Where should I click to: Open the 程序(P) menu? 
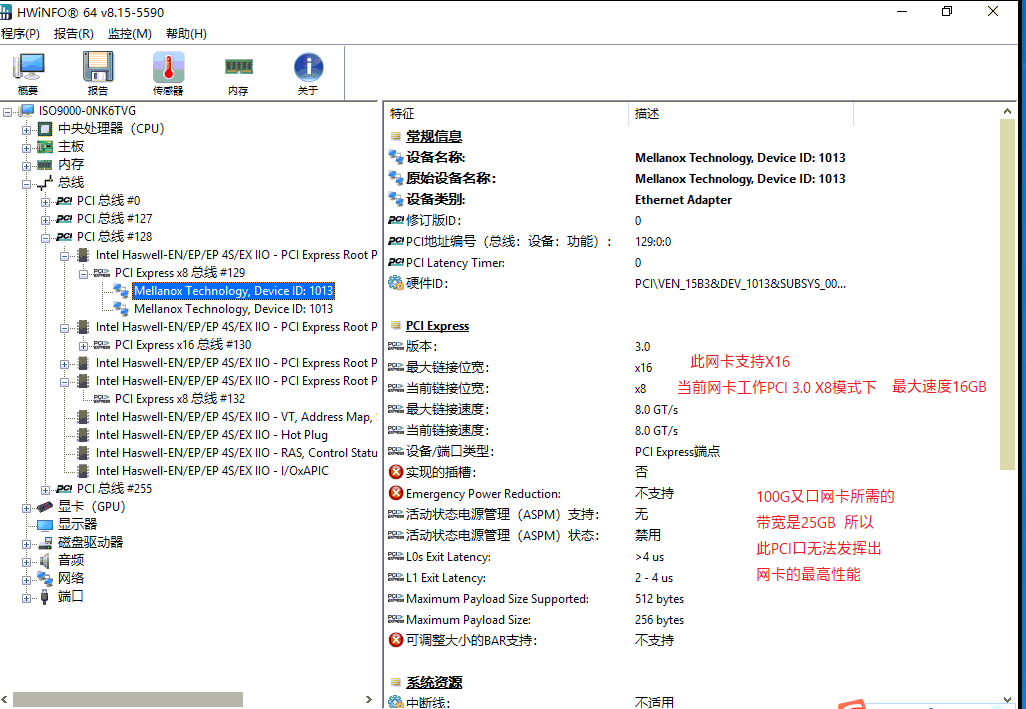(20, 33)
